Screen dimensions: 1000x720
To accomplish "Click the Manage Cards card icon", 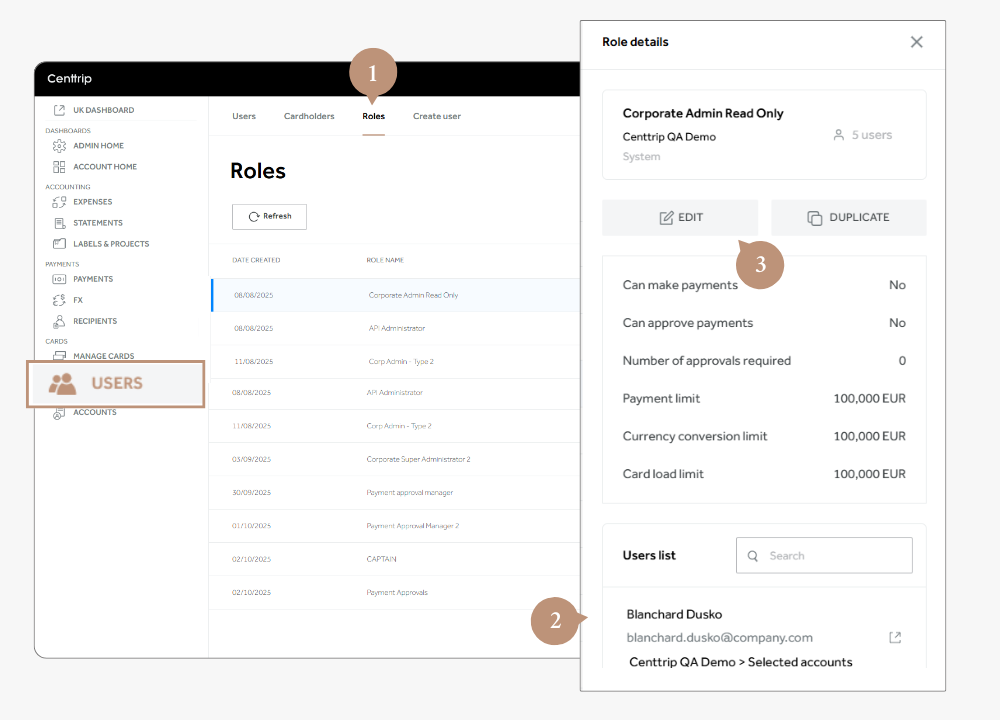I will pyautogui.click(x=60, y=355).
